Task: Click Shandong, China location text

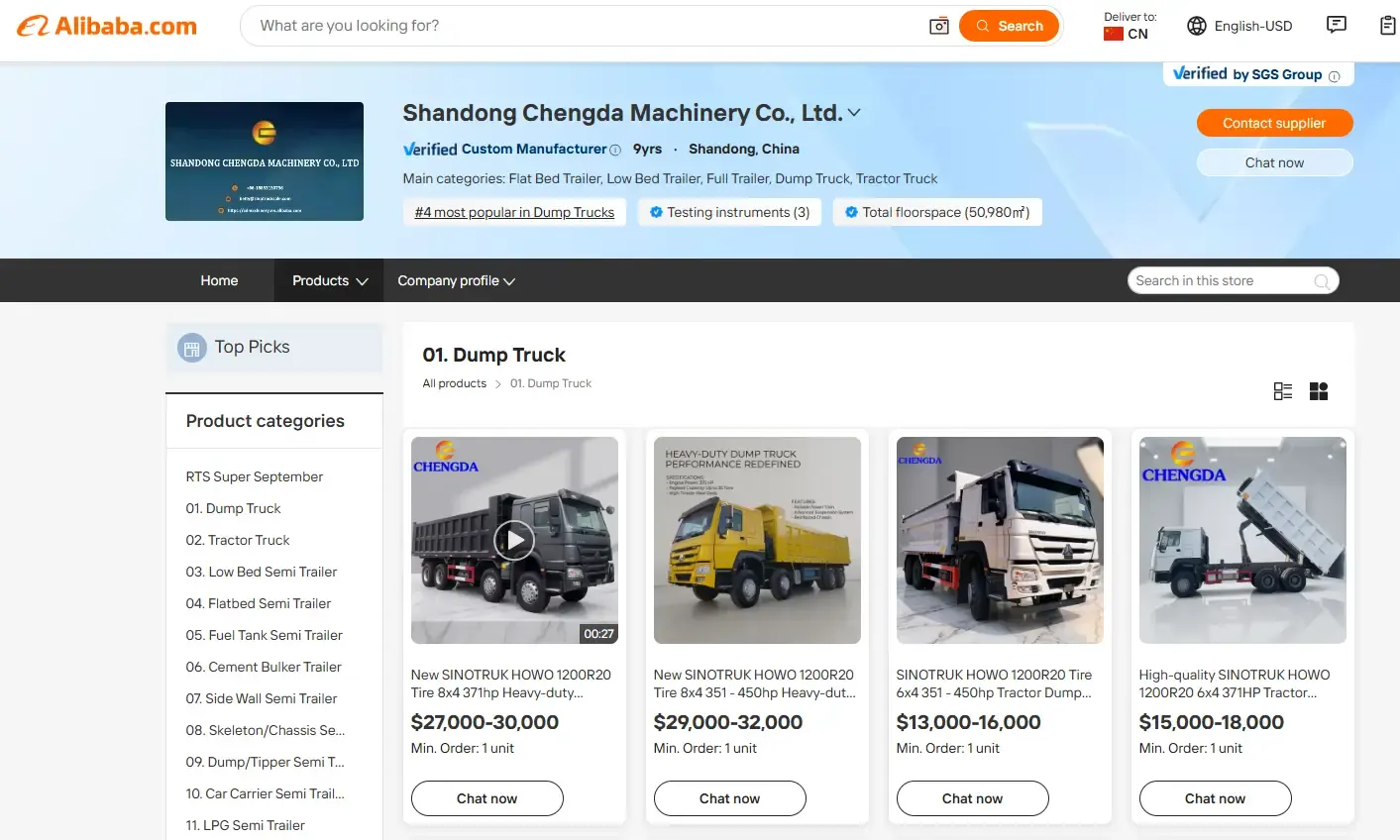Action: (744, 149)
